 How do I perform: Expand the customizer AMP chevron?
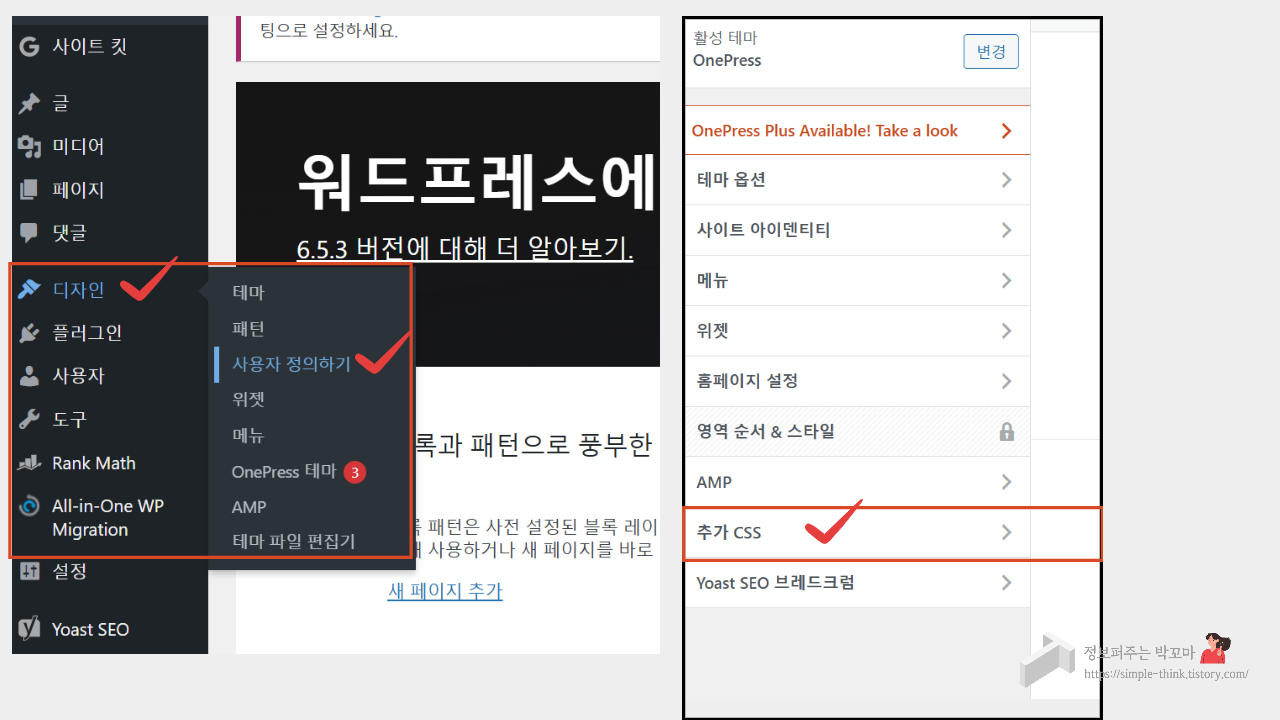(1007, 482)
